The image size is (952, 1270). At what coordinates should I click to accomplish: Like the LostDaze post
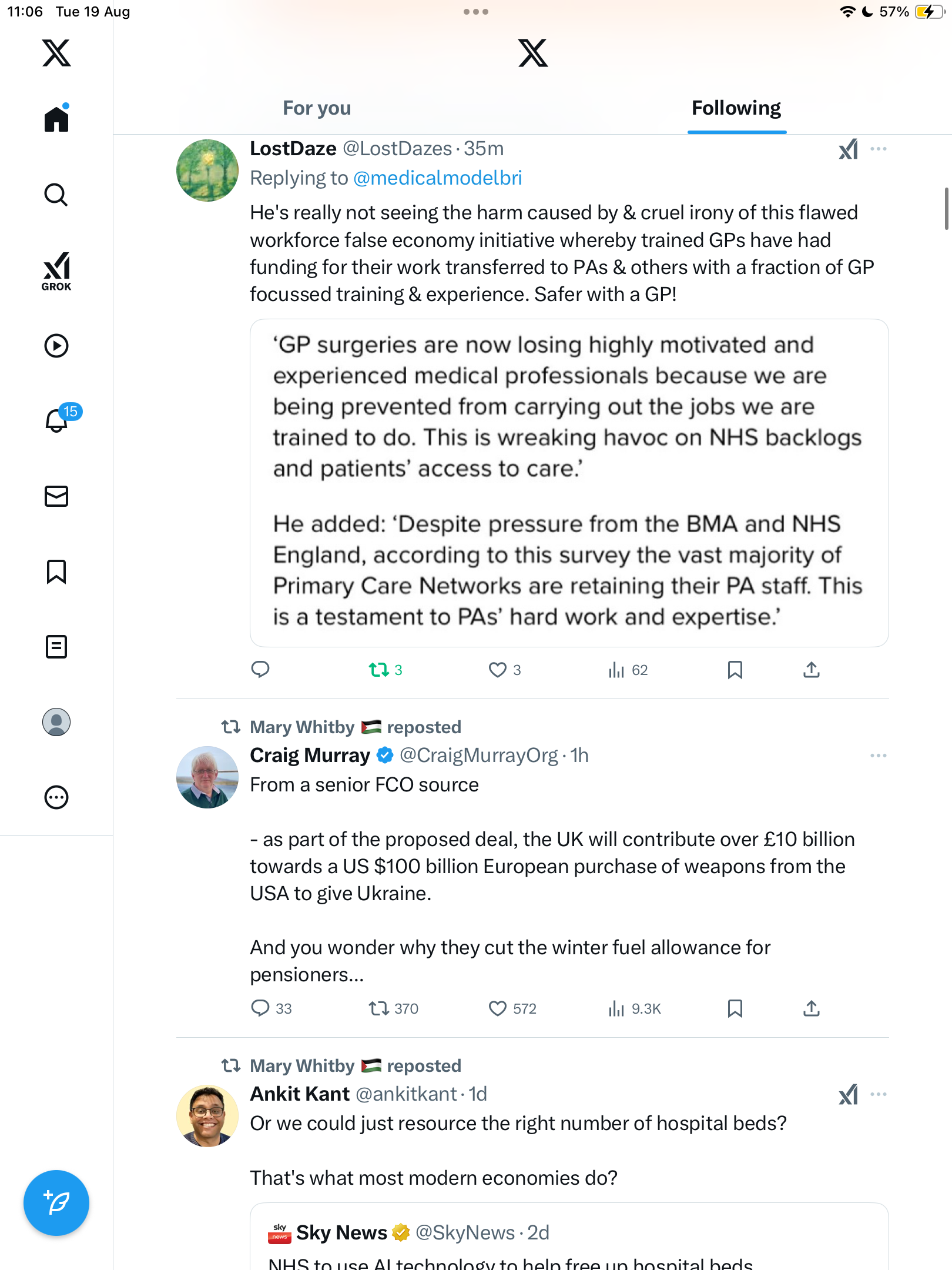point(498,670)
